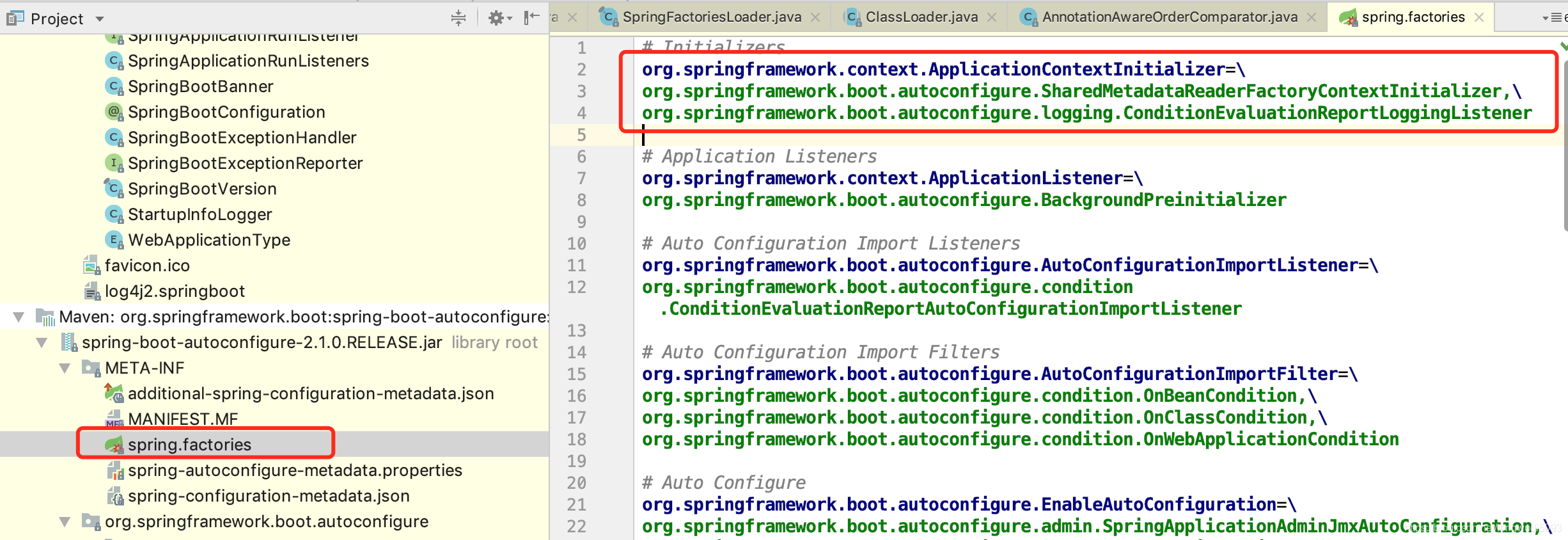This screenshot has width=1568, height=540.
Task: Click line number 5 in gutter
Action: coord(581,135)
